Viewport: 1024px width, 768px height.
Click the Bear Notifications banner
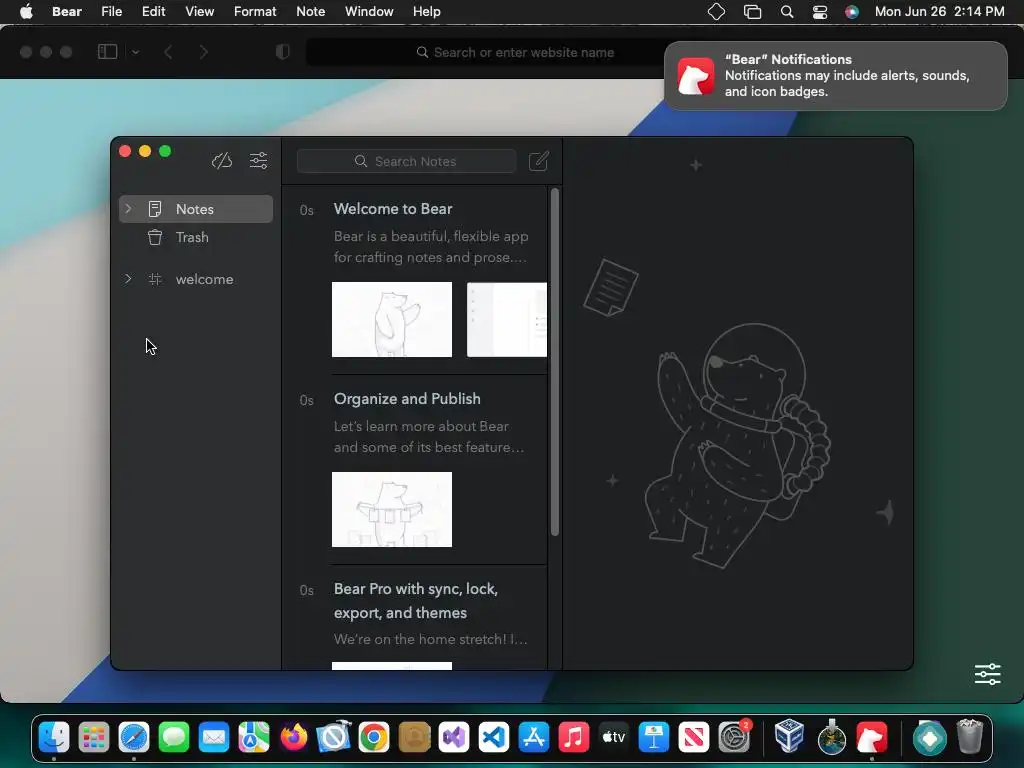point(835,76)
